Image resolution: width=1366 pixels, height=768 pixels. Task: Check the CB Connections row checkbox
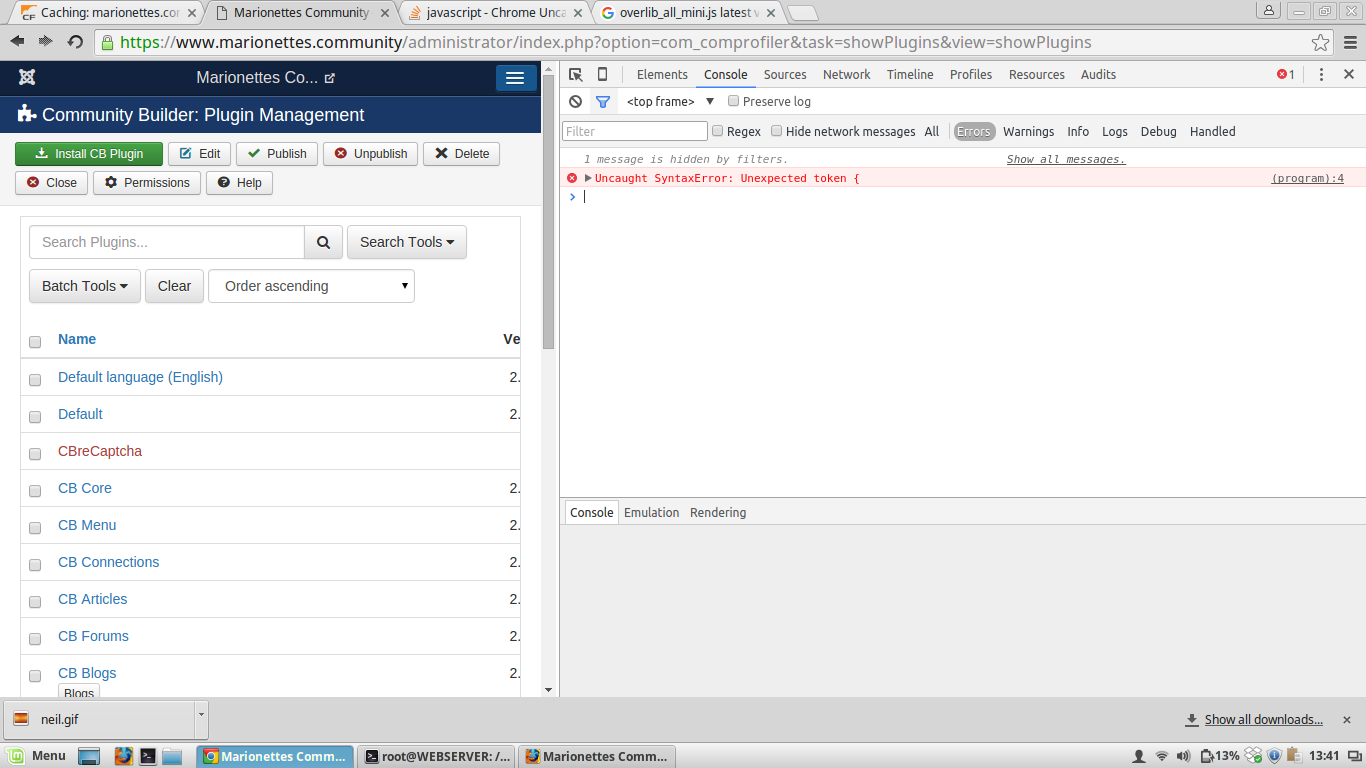[35, 565]
